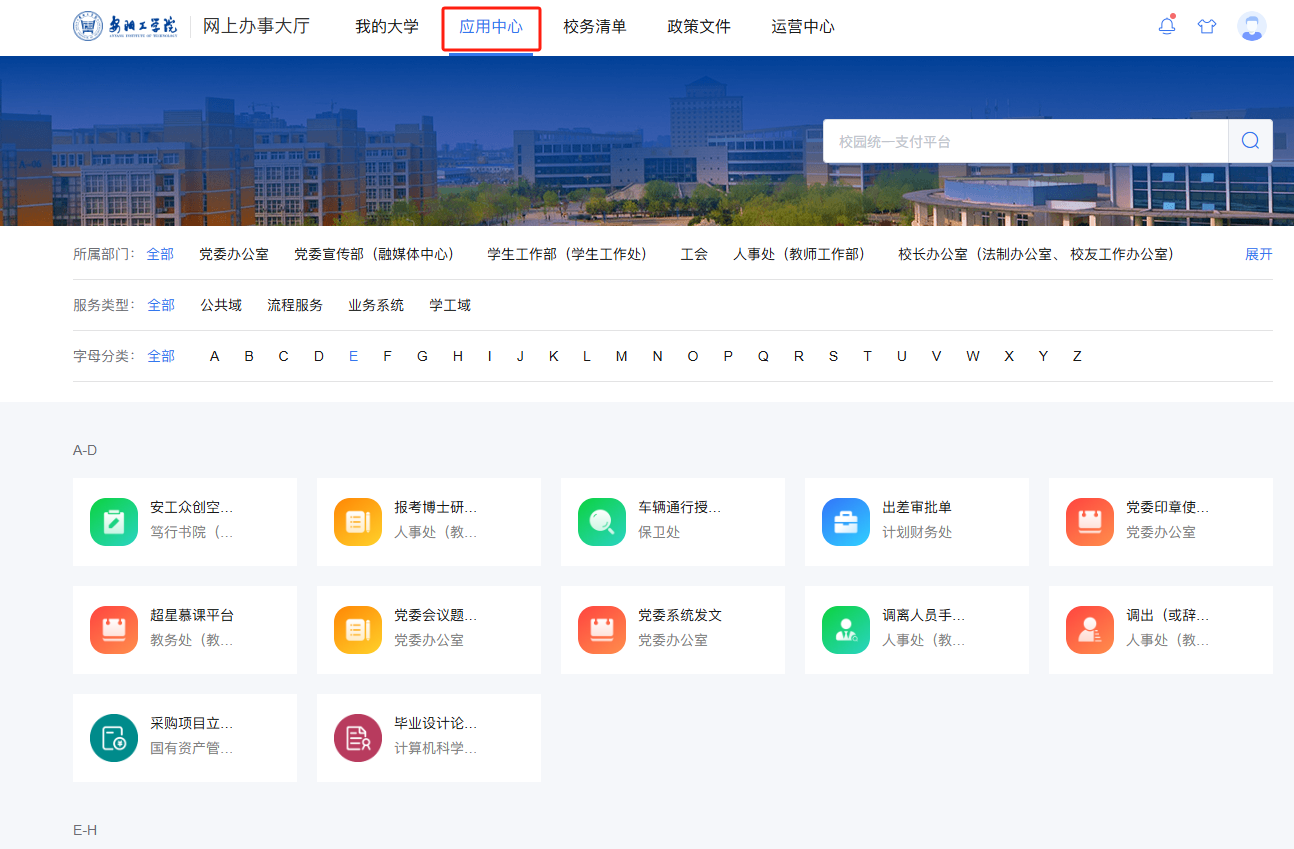Click the 车辆通行授权 magnifier app icon
1294x849 pixels.
click(602, 522)
